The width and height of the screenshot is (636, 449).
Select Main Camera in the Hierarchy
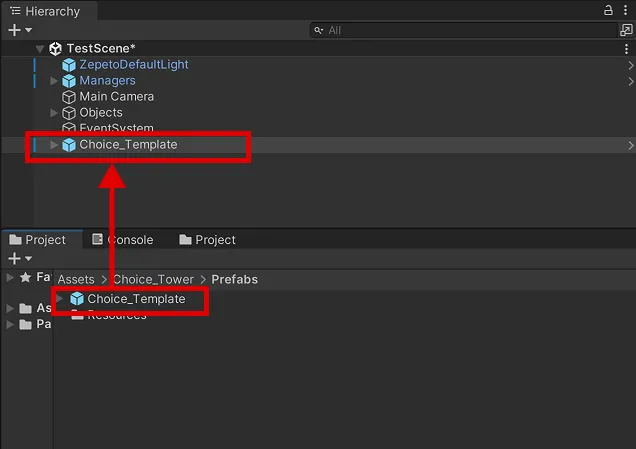coord(117,97)
